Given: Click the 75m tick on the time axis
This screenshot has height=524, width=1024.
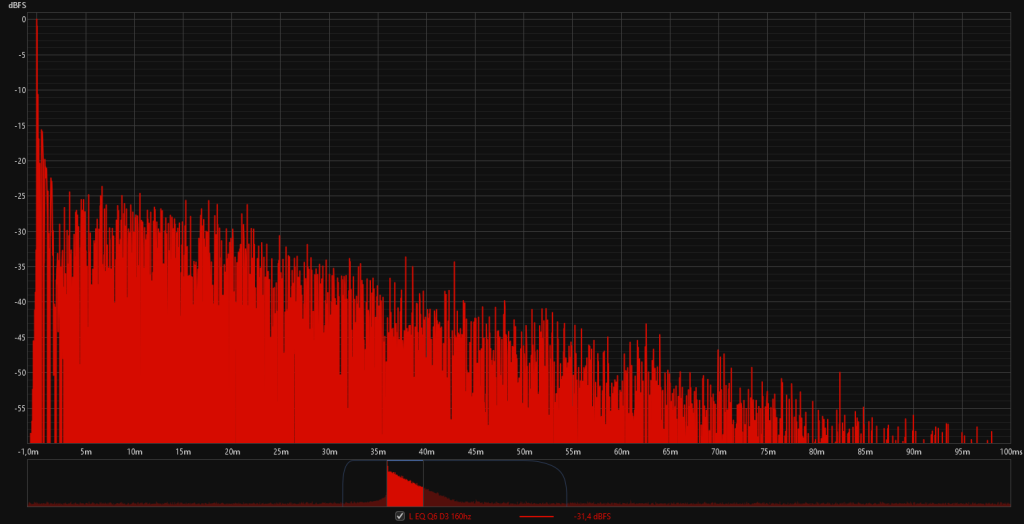Looking at the screenshot, I should (767, 452).
